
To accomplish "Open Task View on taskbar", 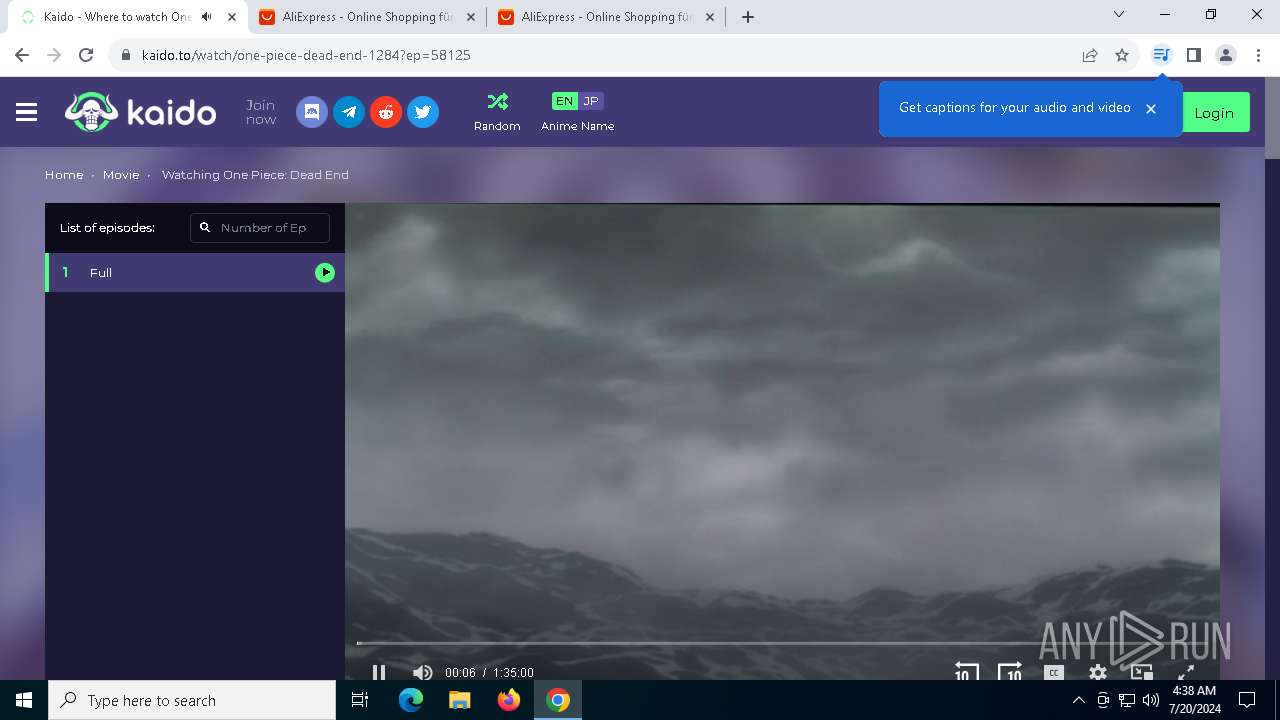I will tap(360, 700).
